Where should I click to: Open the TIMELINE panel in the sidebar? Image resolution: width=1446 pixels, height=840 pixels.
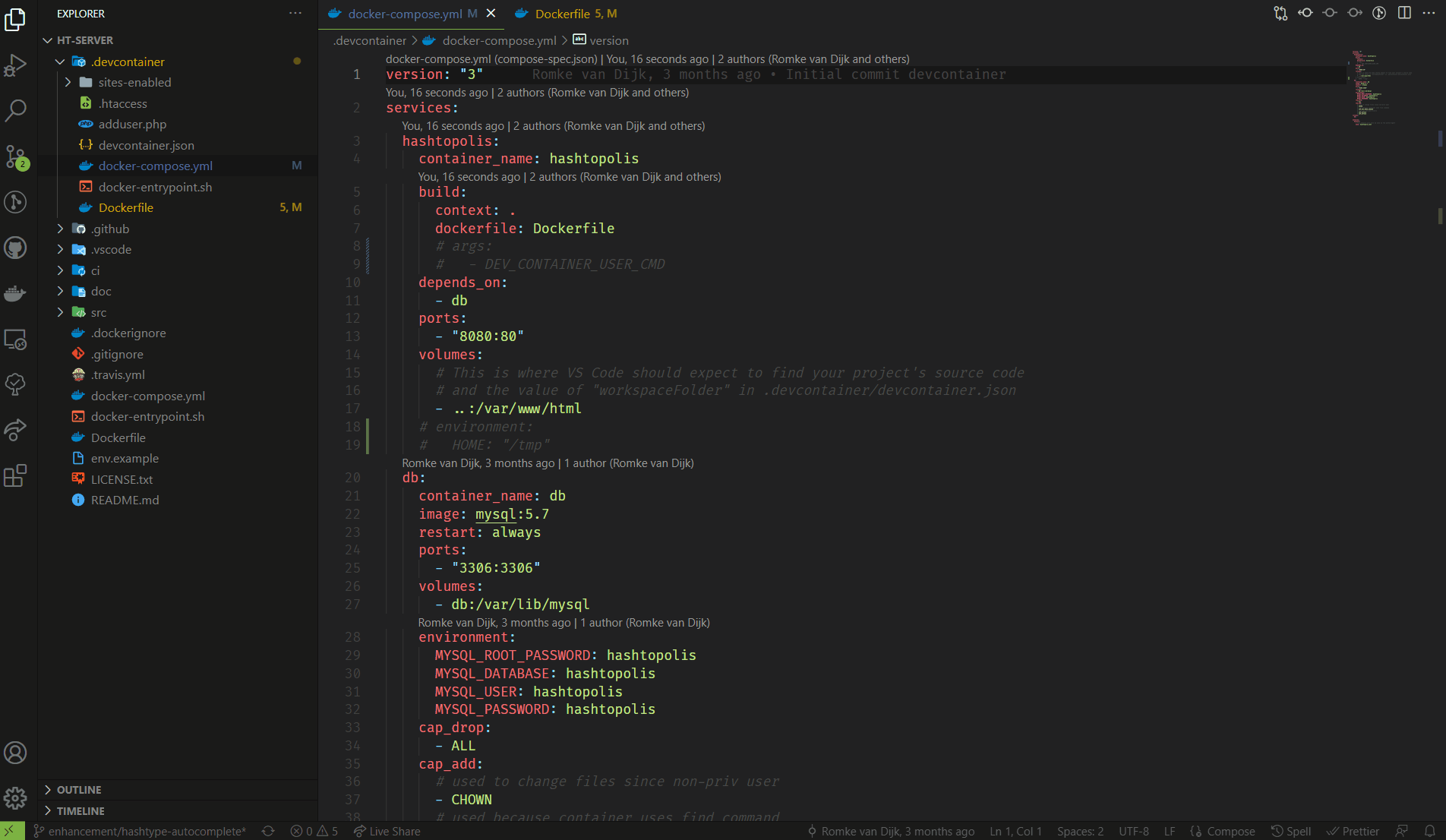point(81,811)
